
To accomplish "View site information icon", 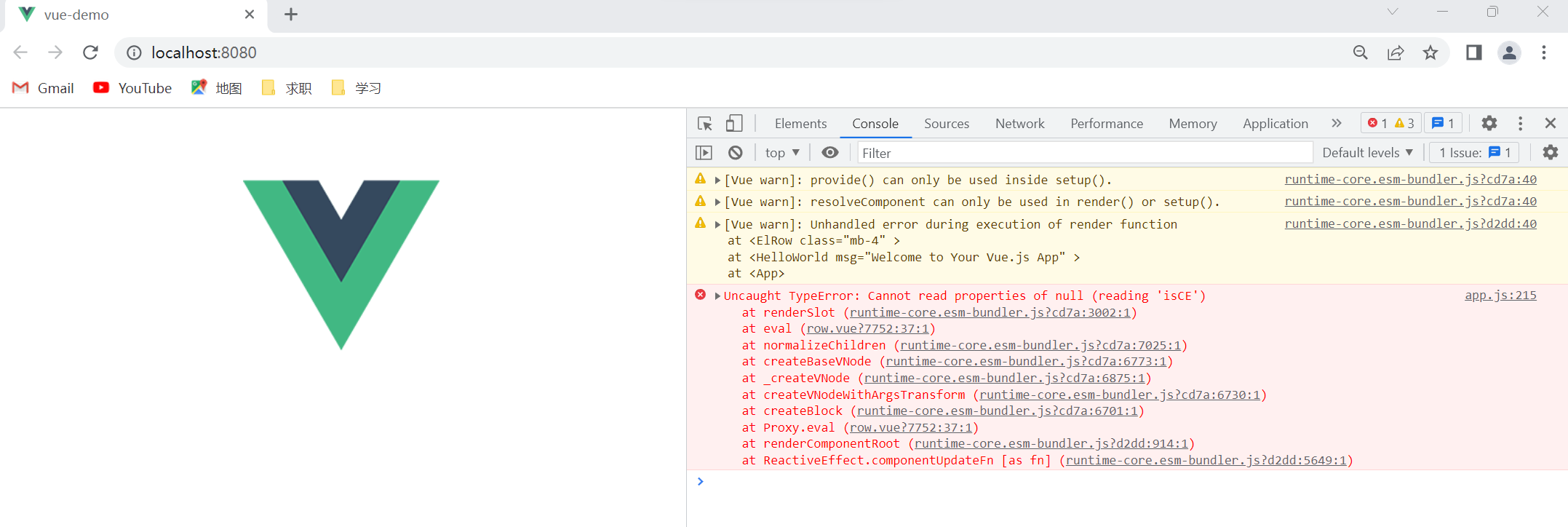I will point(134,52).
